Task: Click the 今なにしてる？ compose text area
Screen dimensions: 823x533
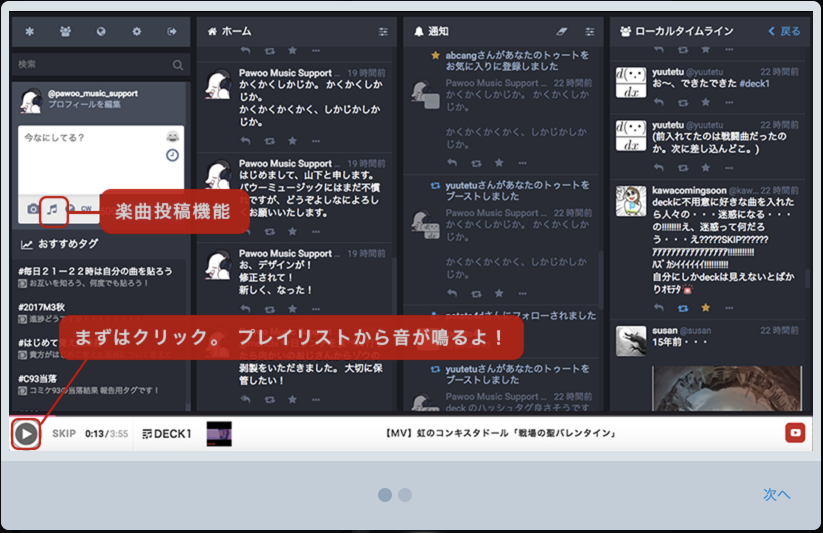Action: (93, 162)
